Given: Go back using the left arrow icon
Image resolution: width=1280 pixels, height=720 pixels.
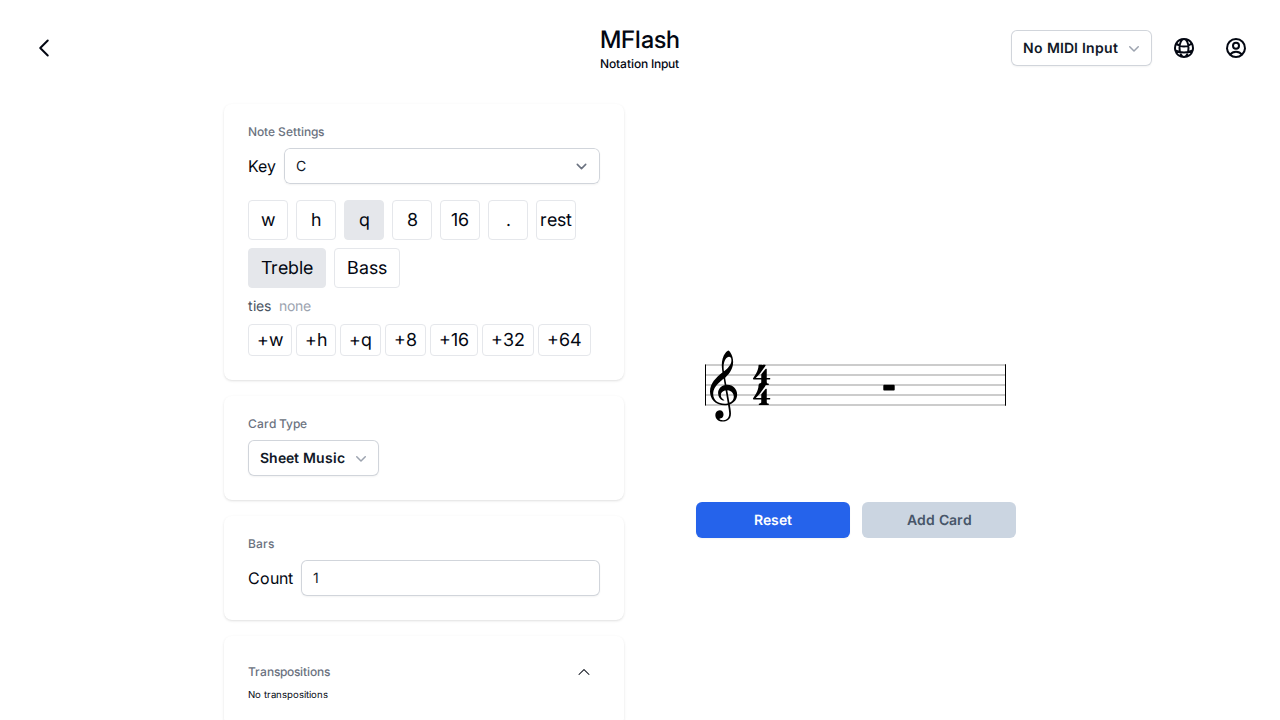Looking at the screenshot, I should (x=44, y=48).
